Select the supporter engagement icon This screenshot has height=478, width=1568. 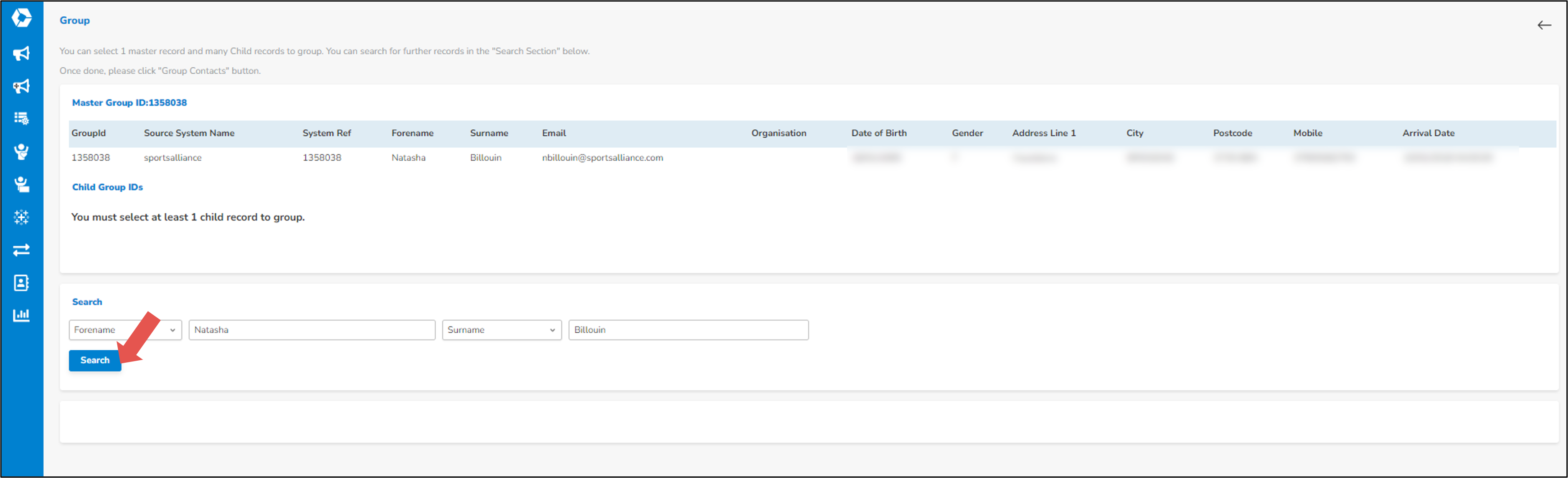pyautogui.click(x=21, y=152)
